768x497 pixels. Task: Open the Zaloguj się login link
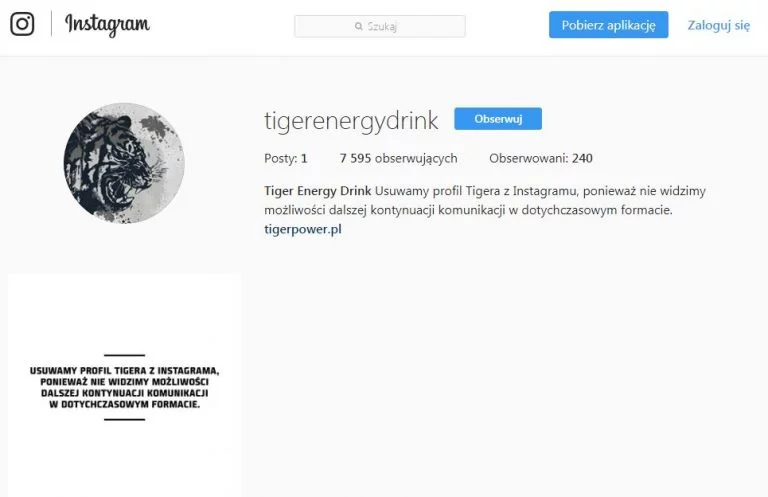tap(719, 25)
